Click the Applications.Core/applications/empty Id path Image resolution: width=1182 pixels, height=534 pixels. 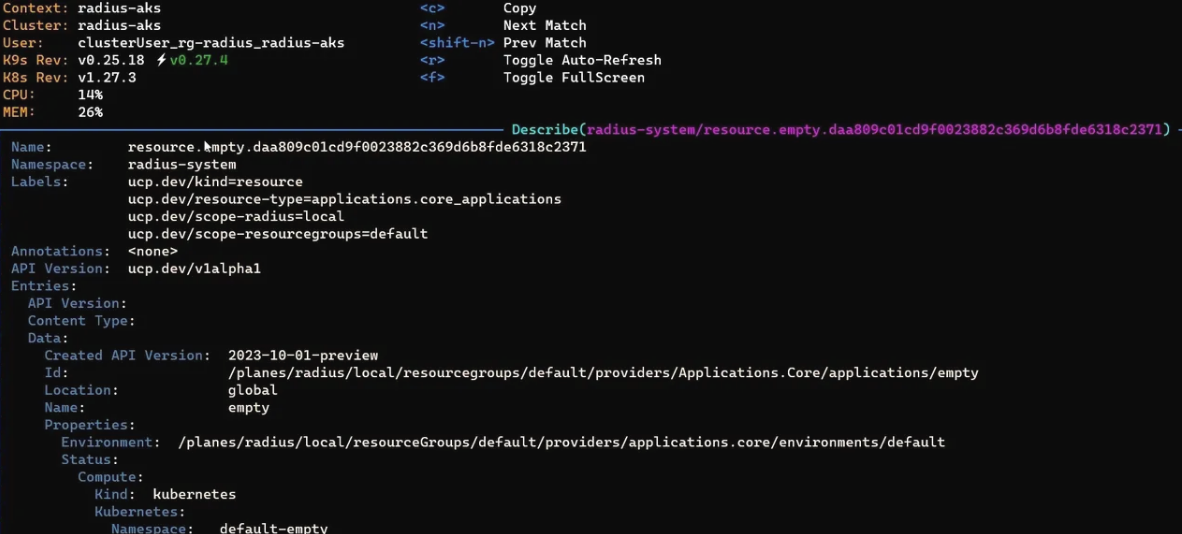click(603, 373)
